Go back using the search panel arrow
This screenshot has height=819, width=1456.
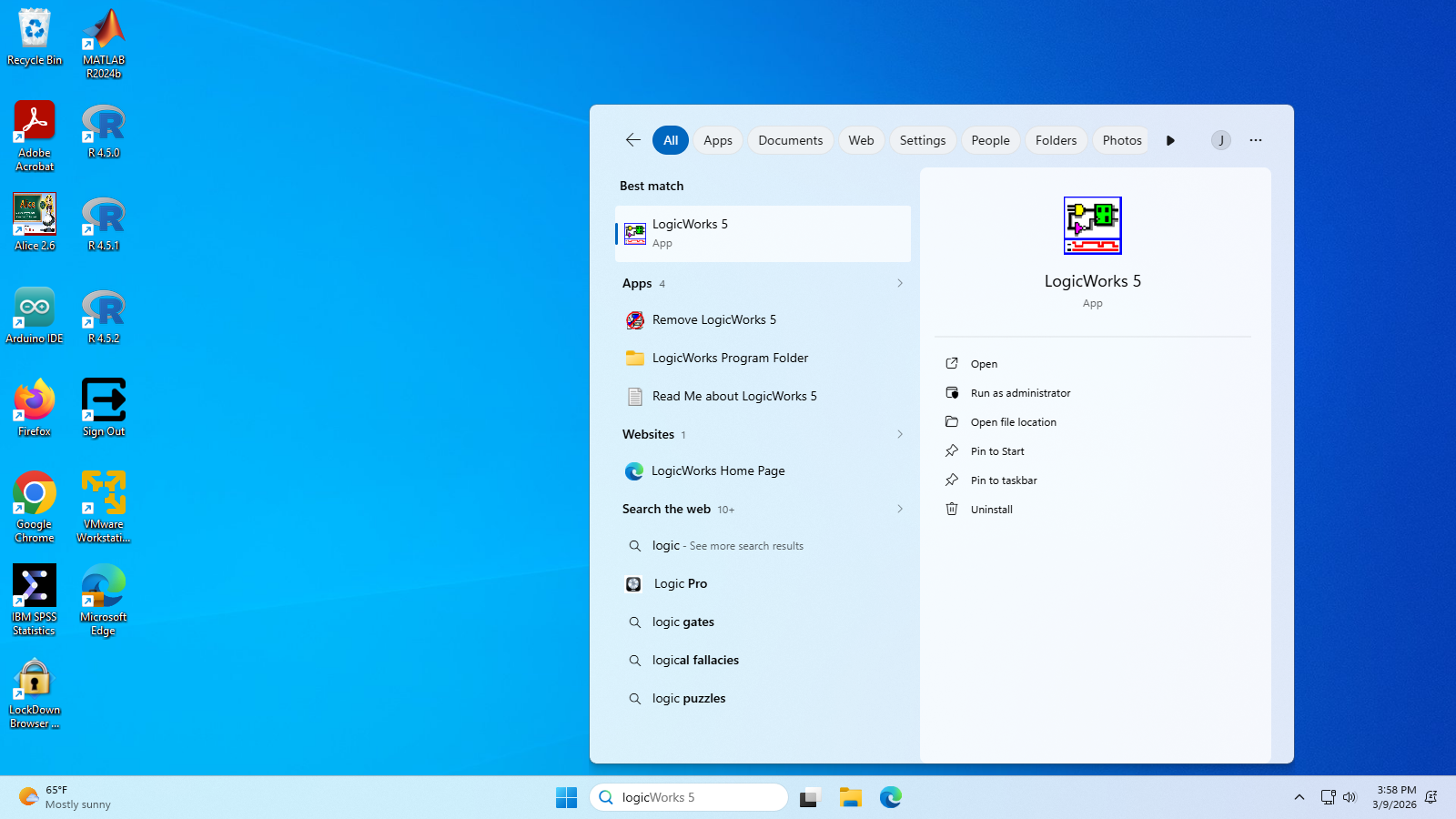(x=633, y=140)
